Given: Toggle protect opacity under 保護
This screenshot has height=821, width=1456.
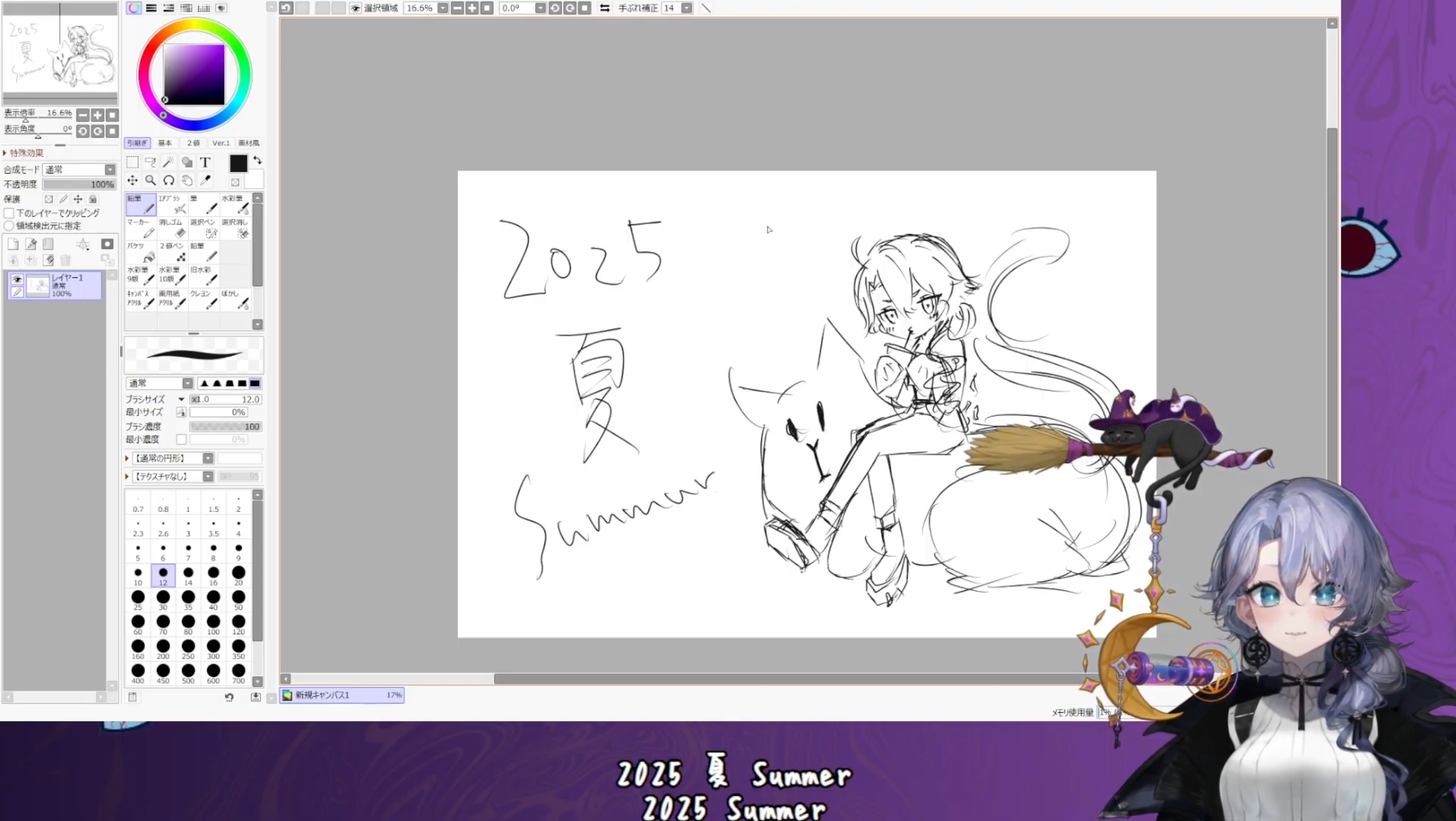Looking at the screenshot, I should [48, 199].
